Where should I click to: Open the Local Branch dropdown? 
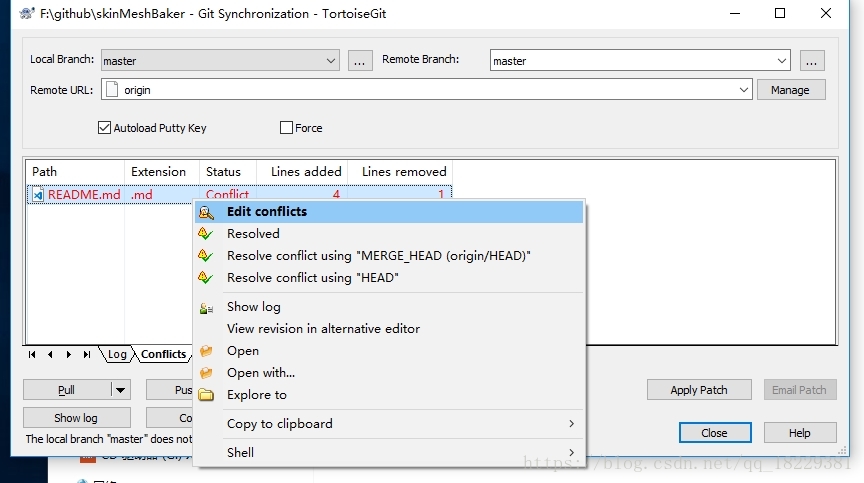point(331,61)
